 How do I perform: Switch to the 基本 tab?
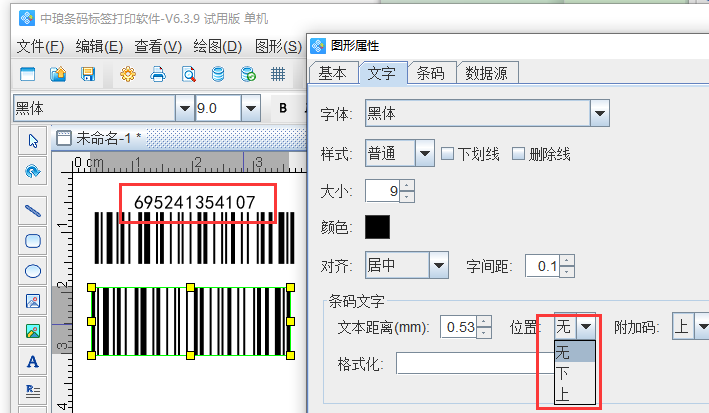point(332,73)
